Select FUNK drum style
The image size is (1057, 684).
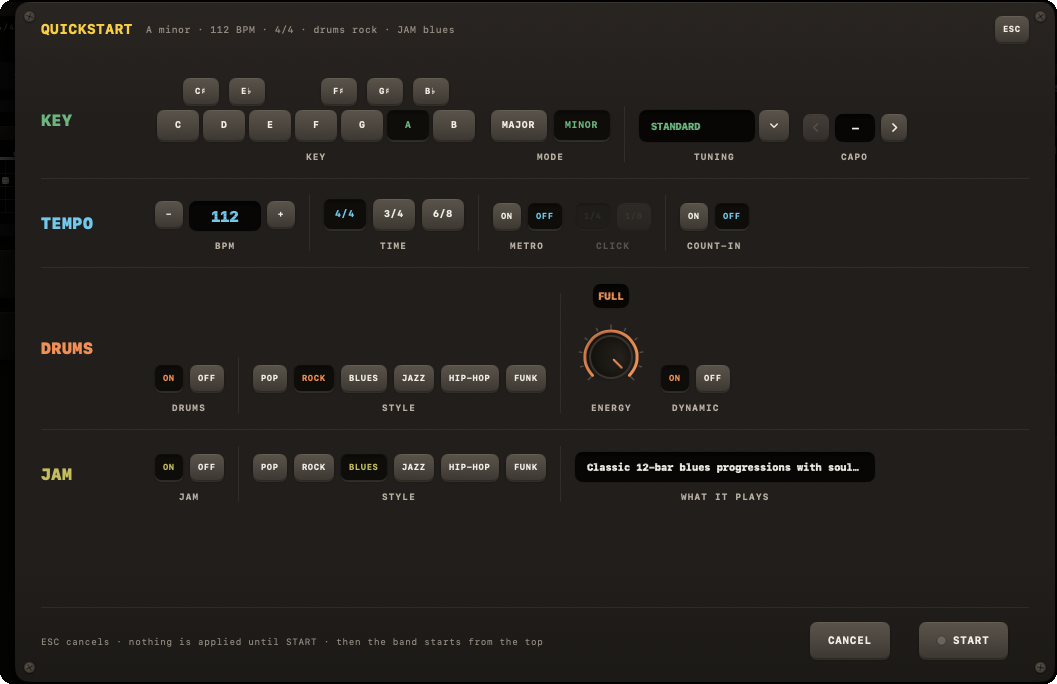coord(526,378)
